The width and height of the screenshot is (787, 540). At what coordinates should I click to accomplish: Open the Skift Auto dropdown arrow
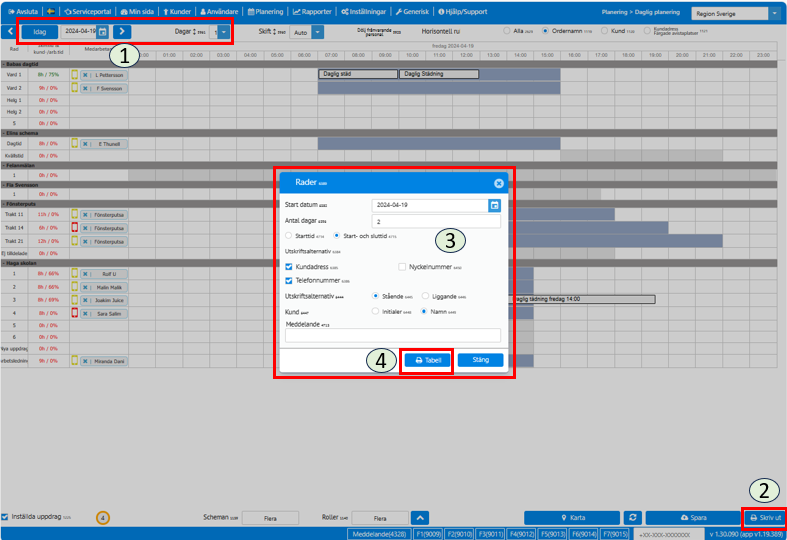[x=318, y=32]
